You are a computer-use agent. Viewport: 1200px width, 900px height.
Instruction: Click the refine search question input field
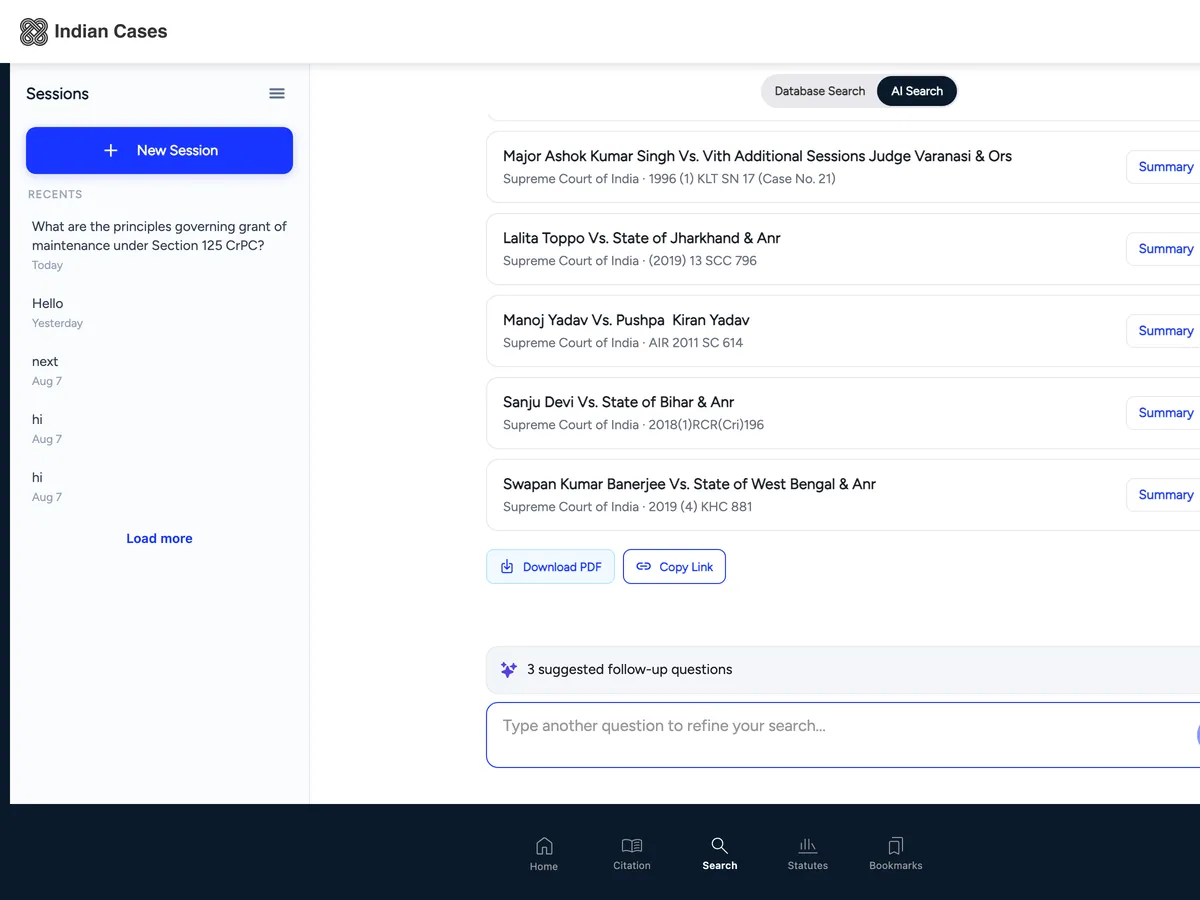pyautogui.click(x=843, y=735)
